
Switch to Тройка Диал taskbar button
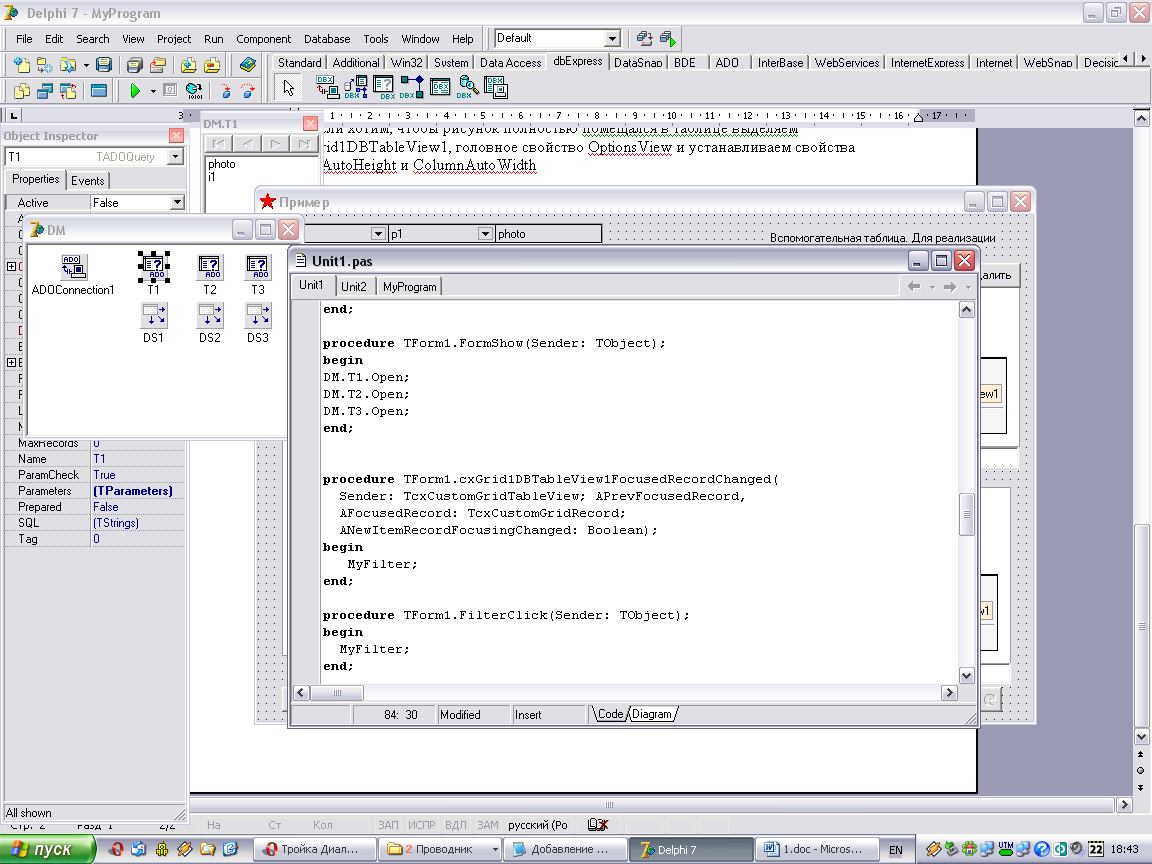coord(314,849)
